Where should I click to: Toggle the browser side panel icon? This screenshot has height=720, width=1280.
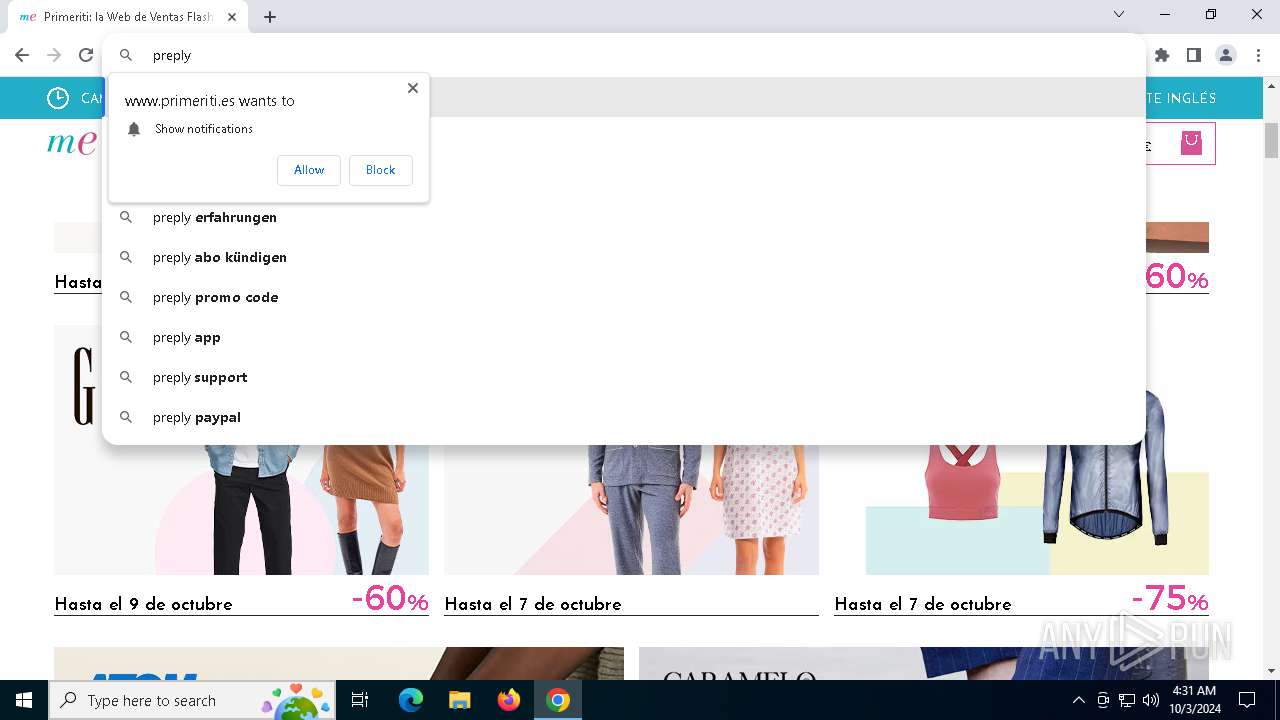click(x=1194, y=55)
